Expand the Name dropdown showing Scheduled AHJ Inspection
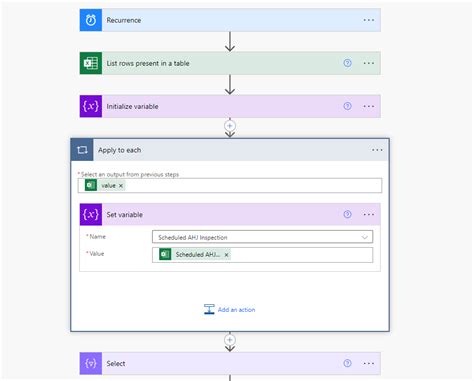Screen dimensions: 474x381 tap(364, 237)
